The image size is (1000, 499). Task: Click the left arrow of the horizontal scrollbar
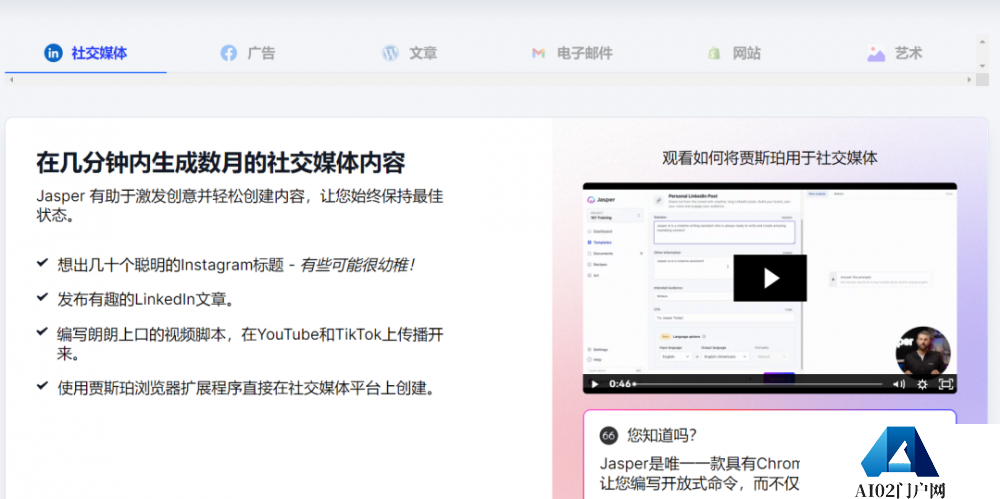pyautogui.click(x=11, y=80)
